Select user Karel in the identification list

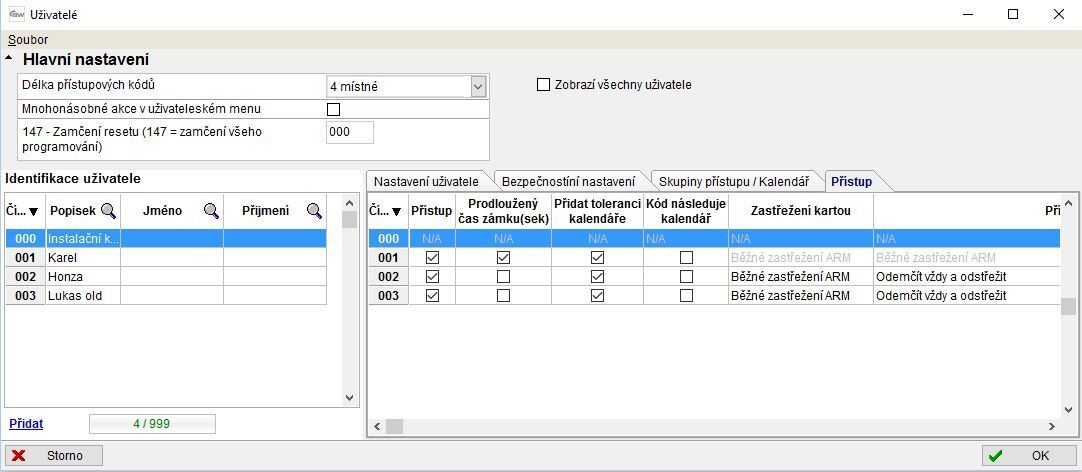[x=84, y=258]
